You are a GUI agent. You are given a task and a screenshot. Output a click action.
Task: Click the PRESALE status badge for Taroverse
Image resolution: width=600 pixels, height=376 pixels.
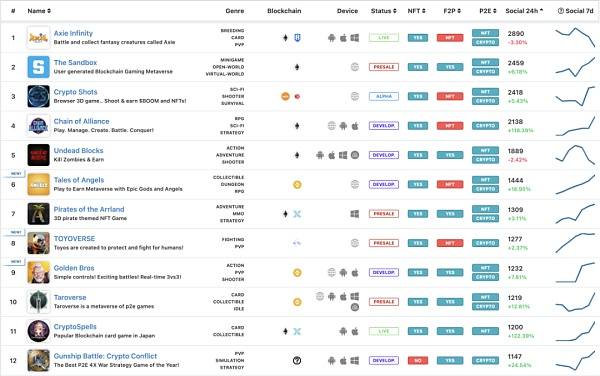(x=384, y=302)
